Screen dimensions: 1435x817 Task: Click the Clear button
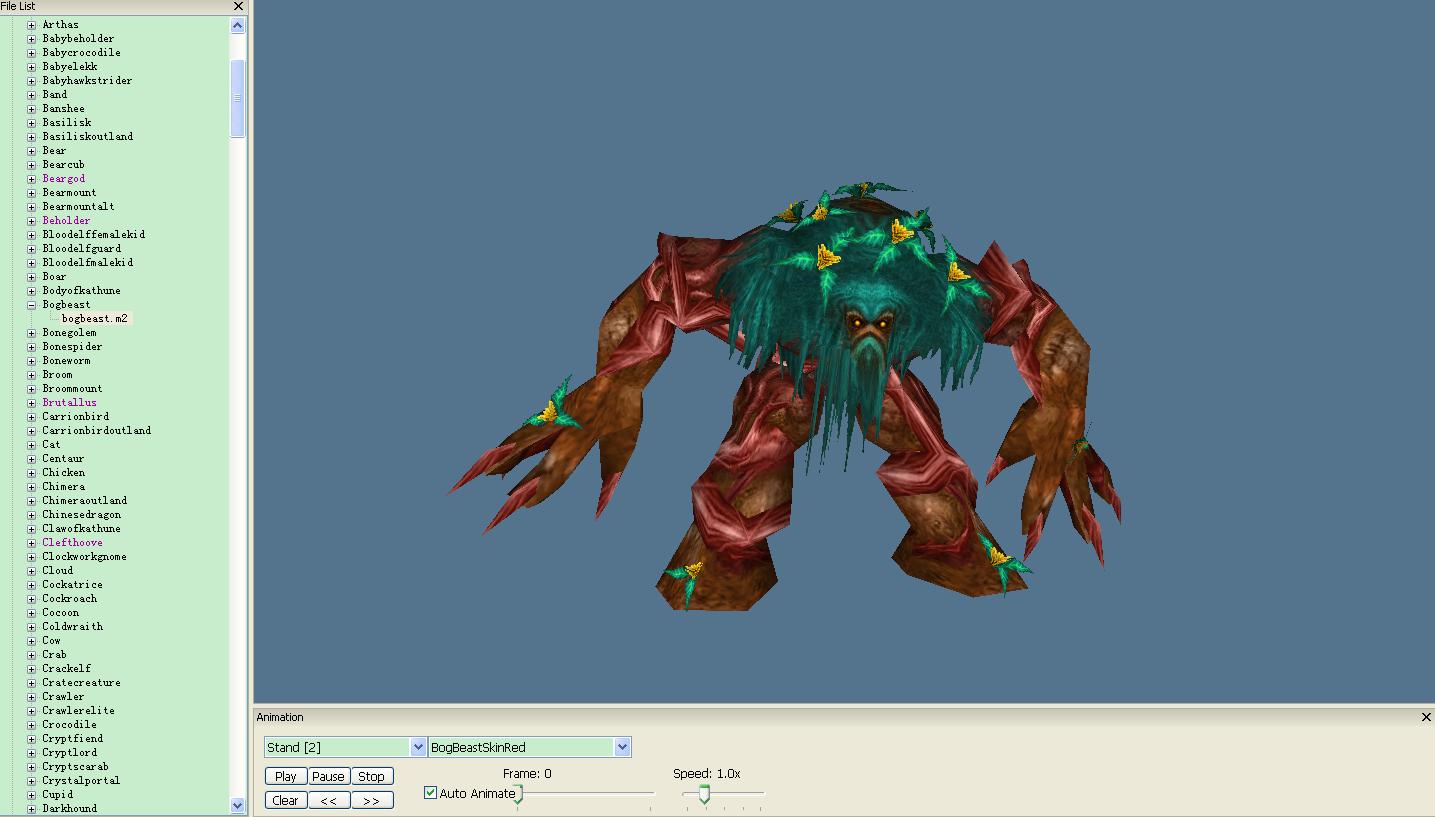pos(286,800)
